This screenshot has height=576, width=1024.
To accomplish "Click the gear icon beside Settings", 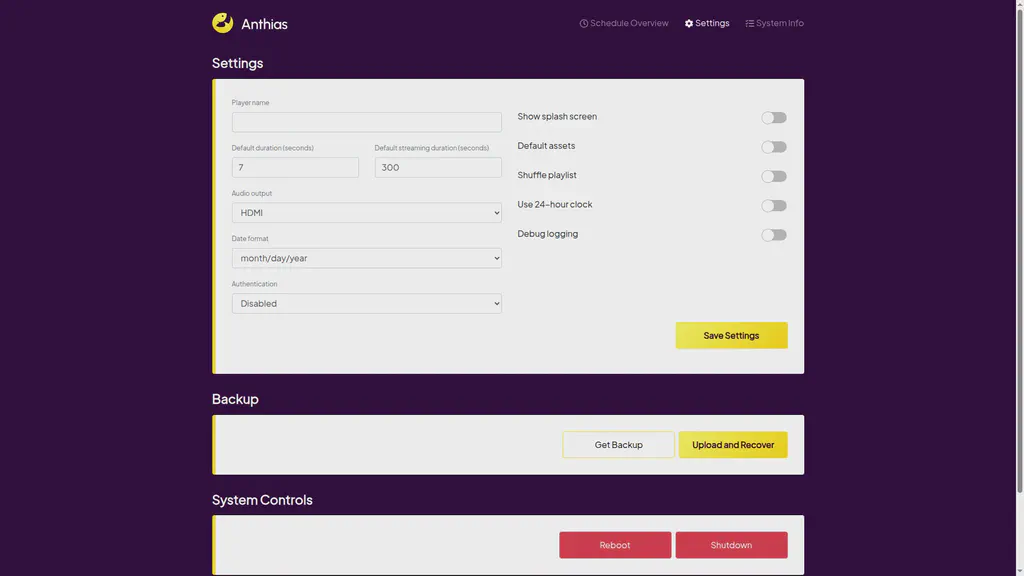I will pos(687,22).
